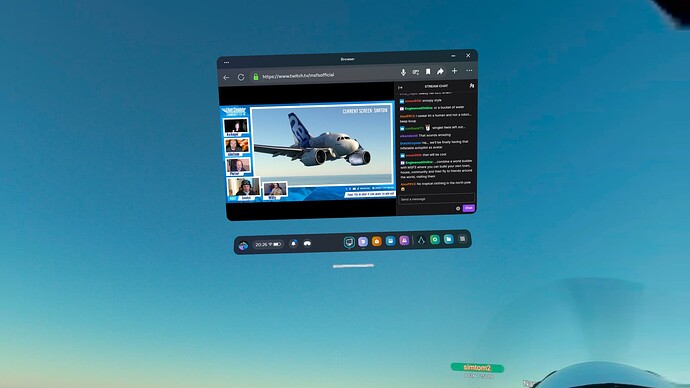This screenshot has height=388, width=690.
Task: Open the teal file manager folder icon
Action: tap(448, 239)
